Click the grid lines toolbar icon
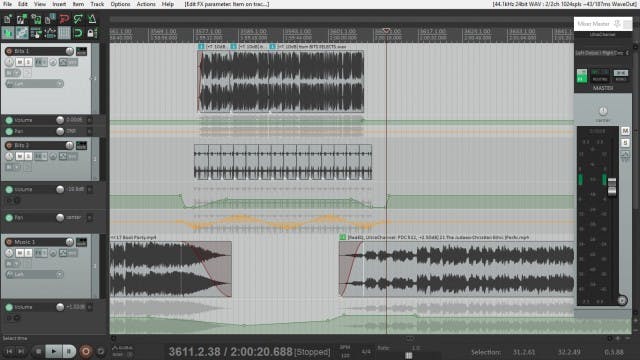 tap(64, 33)
